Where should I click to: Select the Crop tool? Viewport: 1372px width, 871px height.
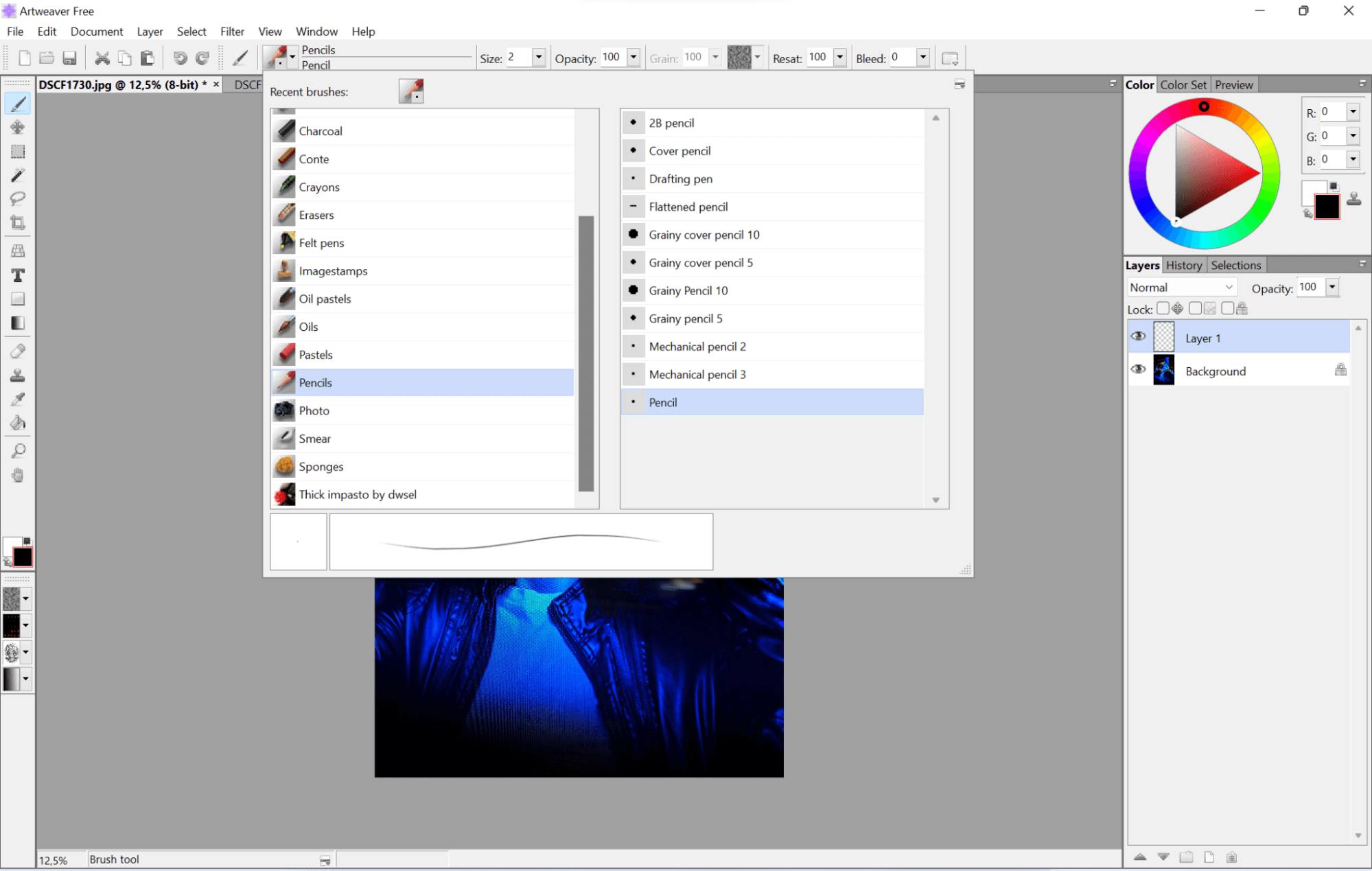tap(18, 222)
